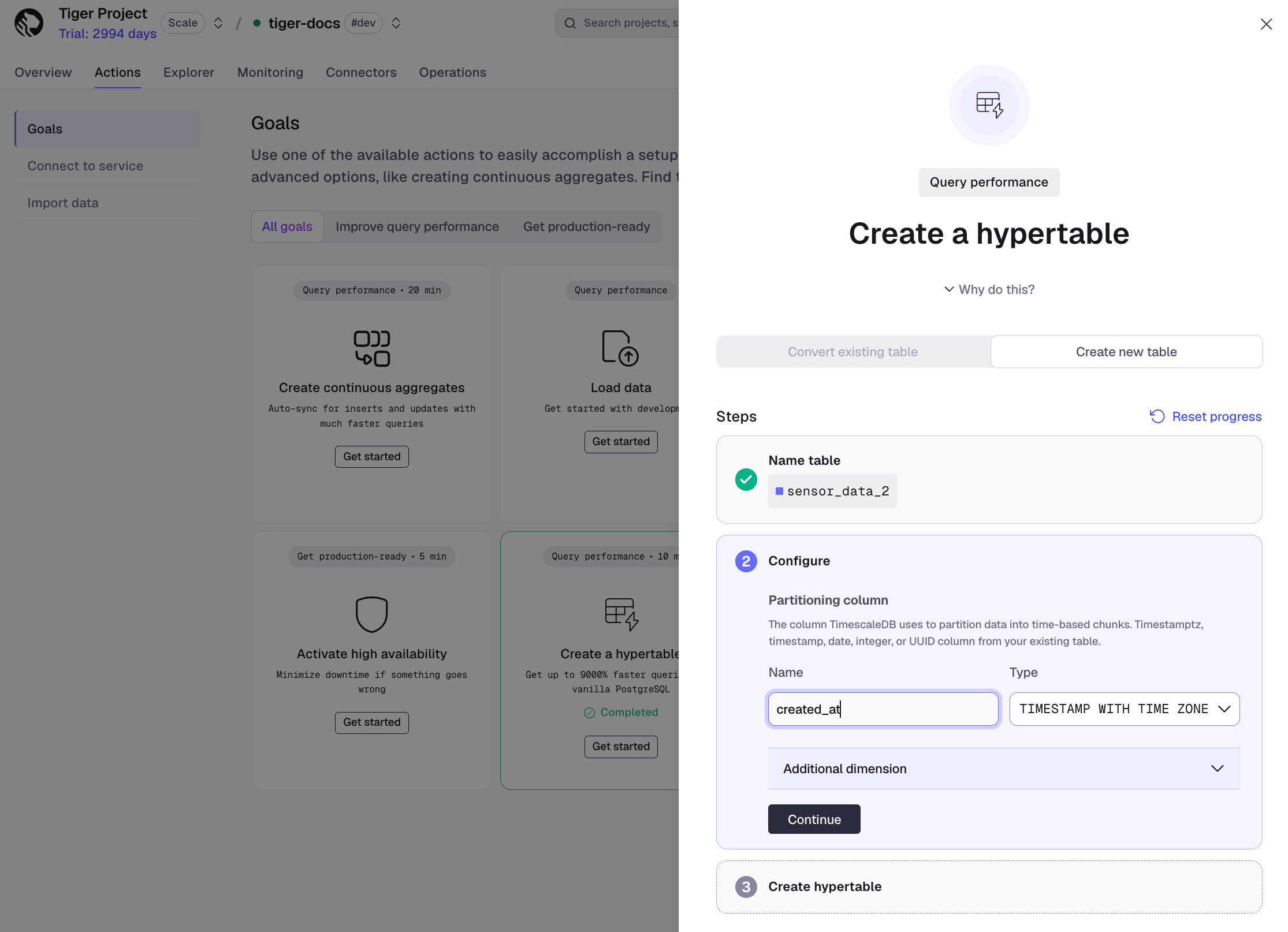Click the step 3 number badge

746,886
